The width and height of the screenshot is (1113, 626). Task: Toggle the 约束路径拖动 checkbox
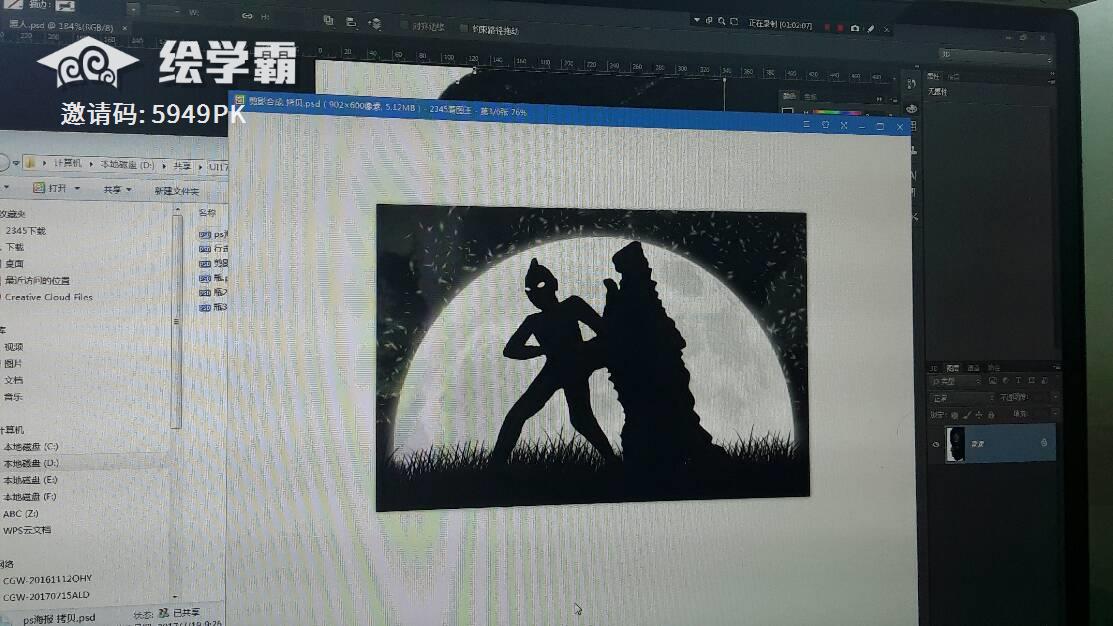pyautogui.click(x=464, y=28)
